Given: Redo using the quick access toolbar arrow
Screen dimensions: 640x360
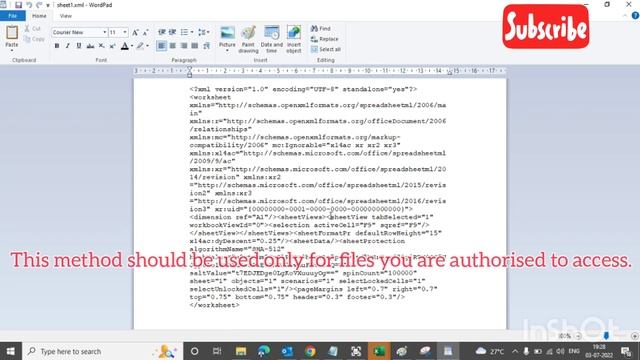Looking at the screenshot, I should tap(39, 5).
